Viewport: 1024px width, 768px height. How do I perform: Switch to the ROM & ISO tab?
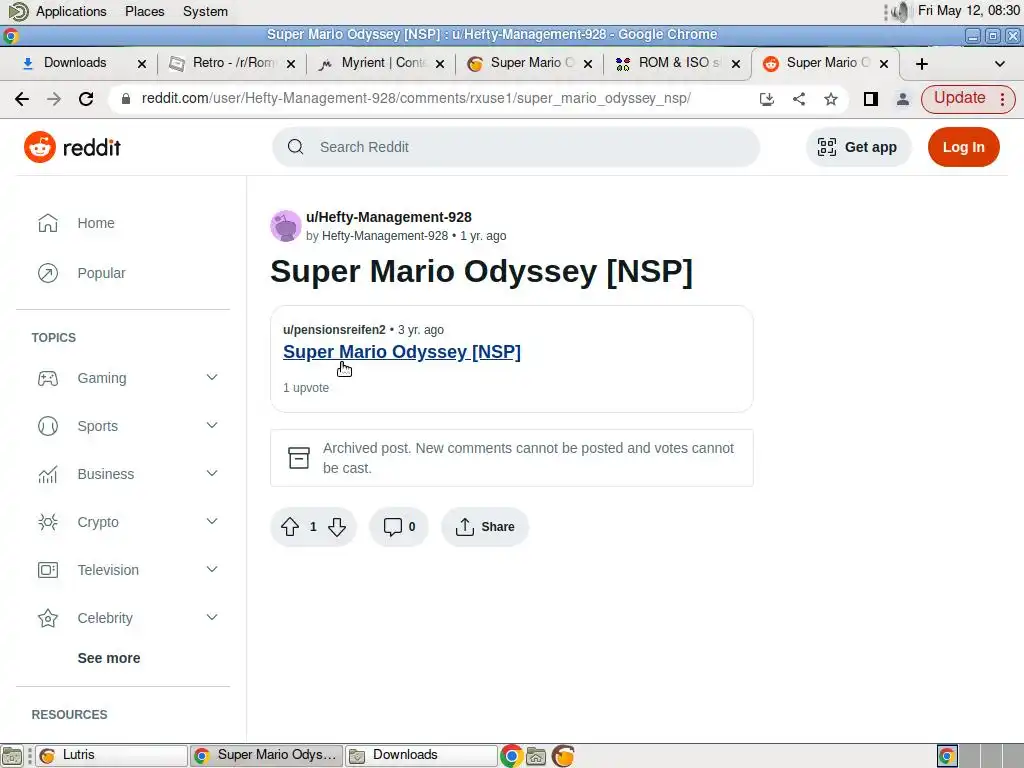671,63
